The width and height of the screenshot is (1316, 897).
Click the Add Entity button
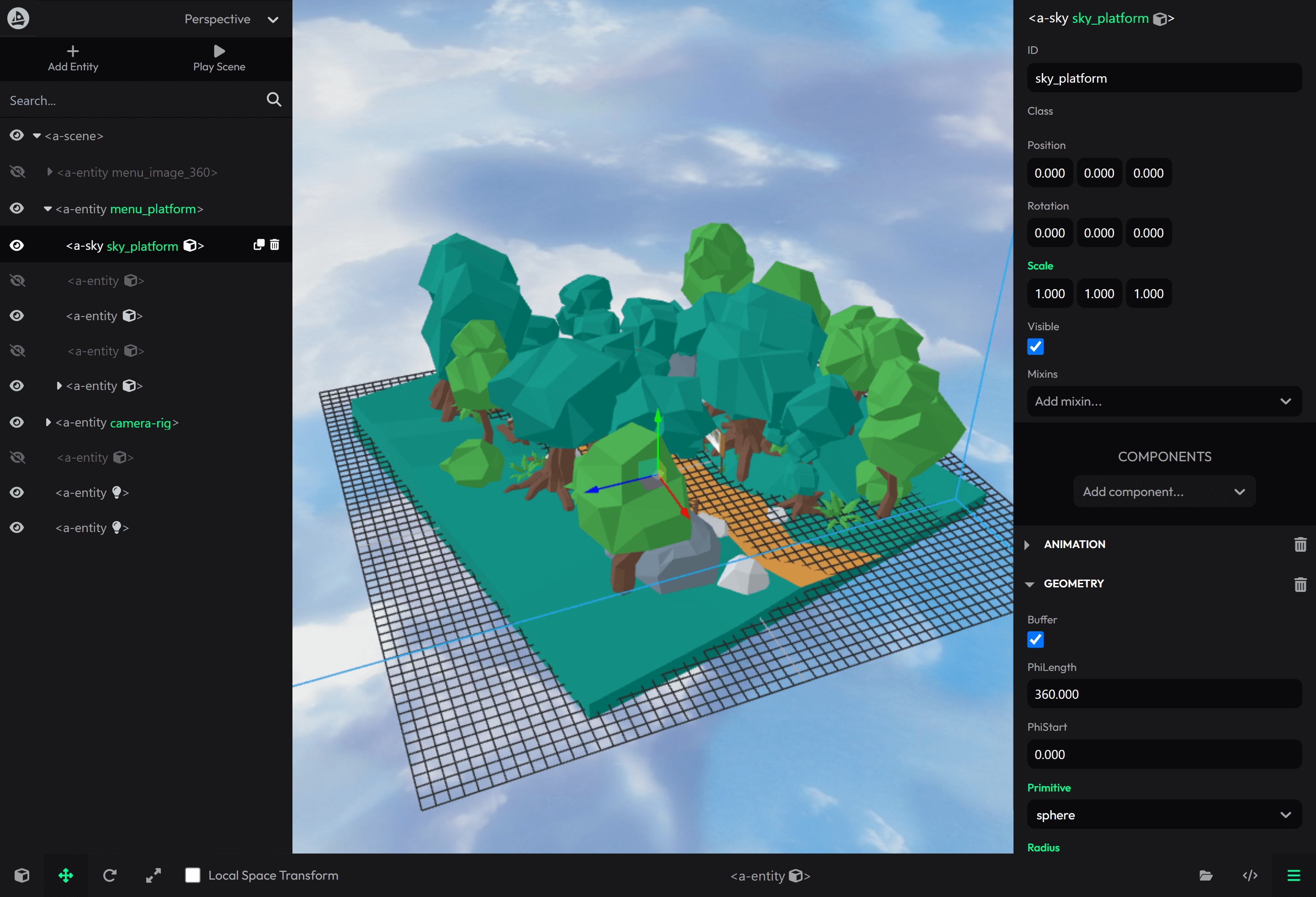point(73,58)
